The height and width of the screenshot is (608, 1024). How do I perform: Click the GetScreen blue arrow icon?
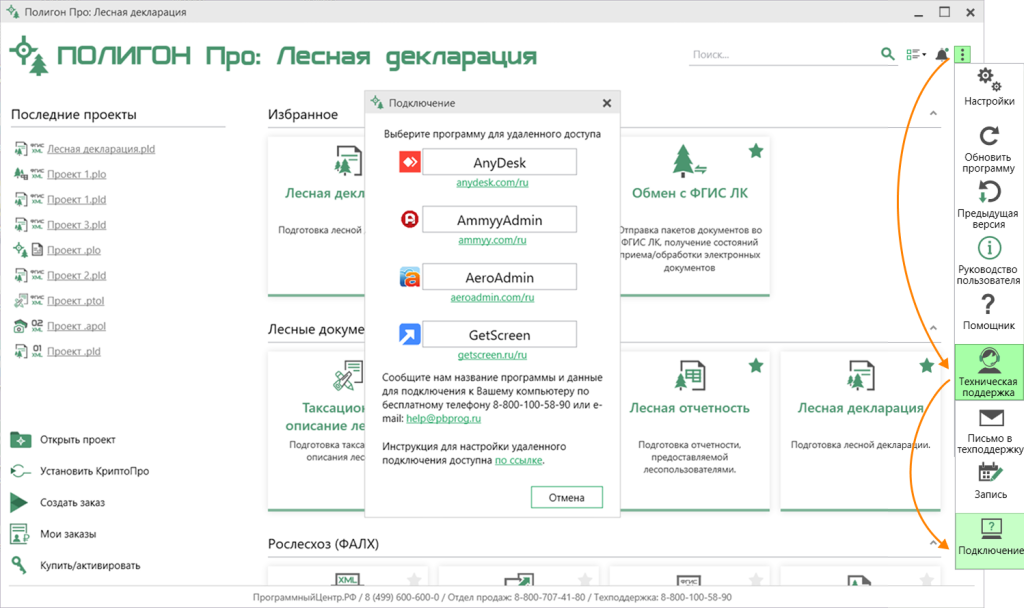(x=409, y=335)
